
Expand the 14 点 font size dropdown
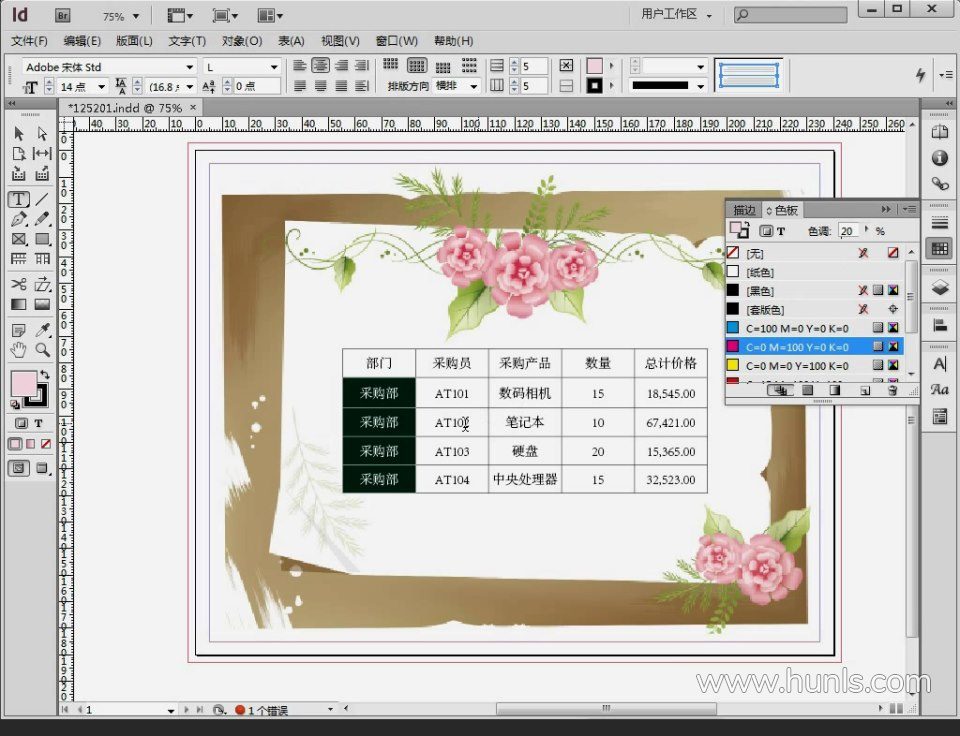click(x=103, y=87)
